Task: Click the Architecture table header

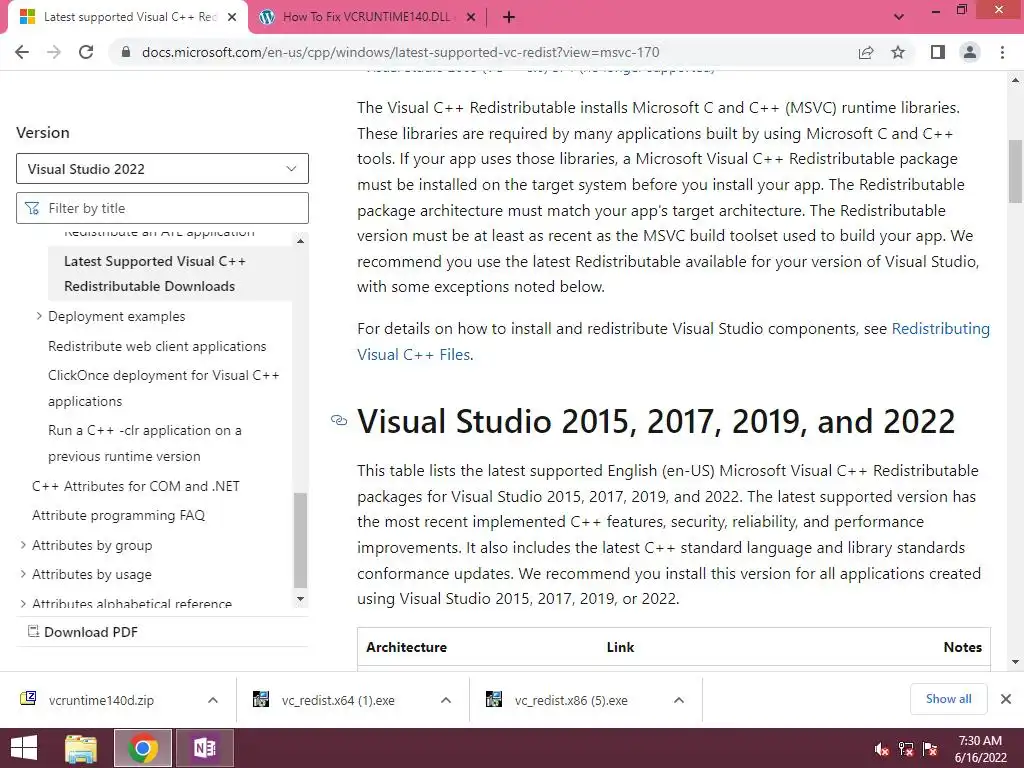Action: 406,647
